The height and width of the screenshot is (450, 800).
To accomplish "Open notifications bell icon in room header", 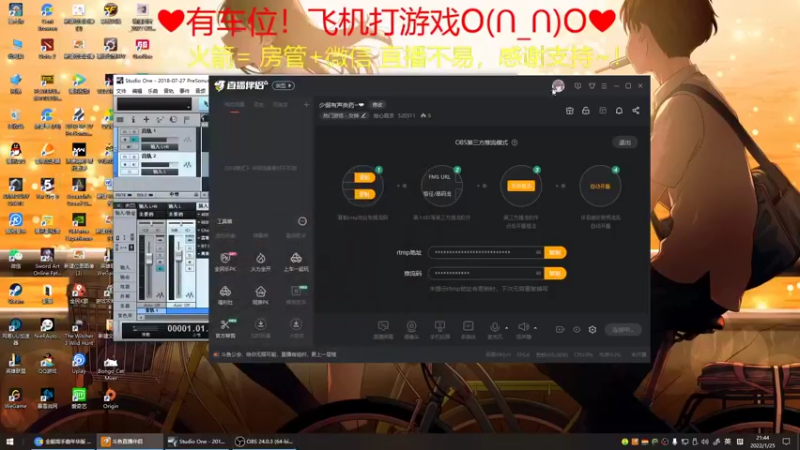I will 619,111.
